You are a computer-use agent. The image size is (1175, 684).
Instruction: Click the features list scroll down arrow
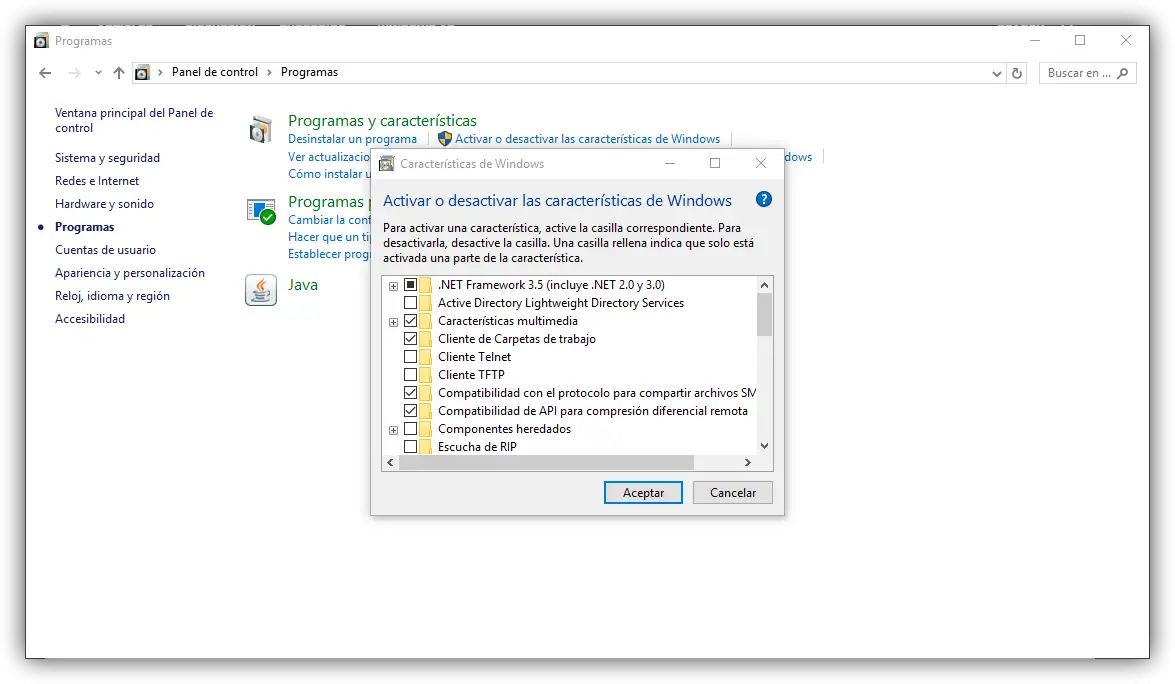[764, 446]
